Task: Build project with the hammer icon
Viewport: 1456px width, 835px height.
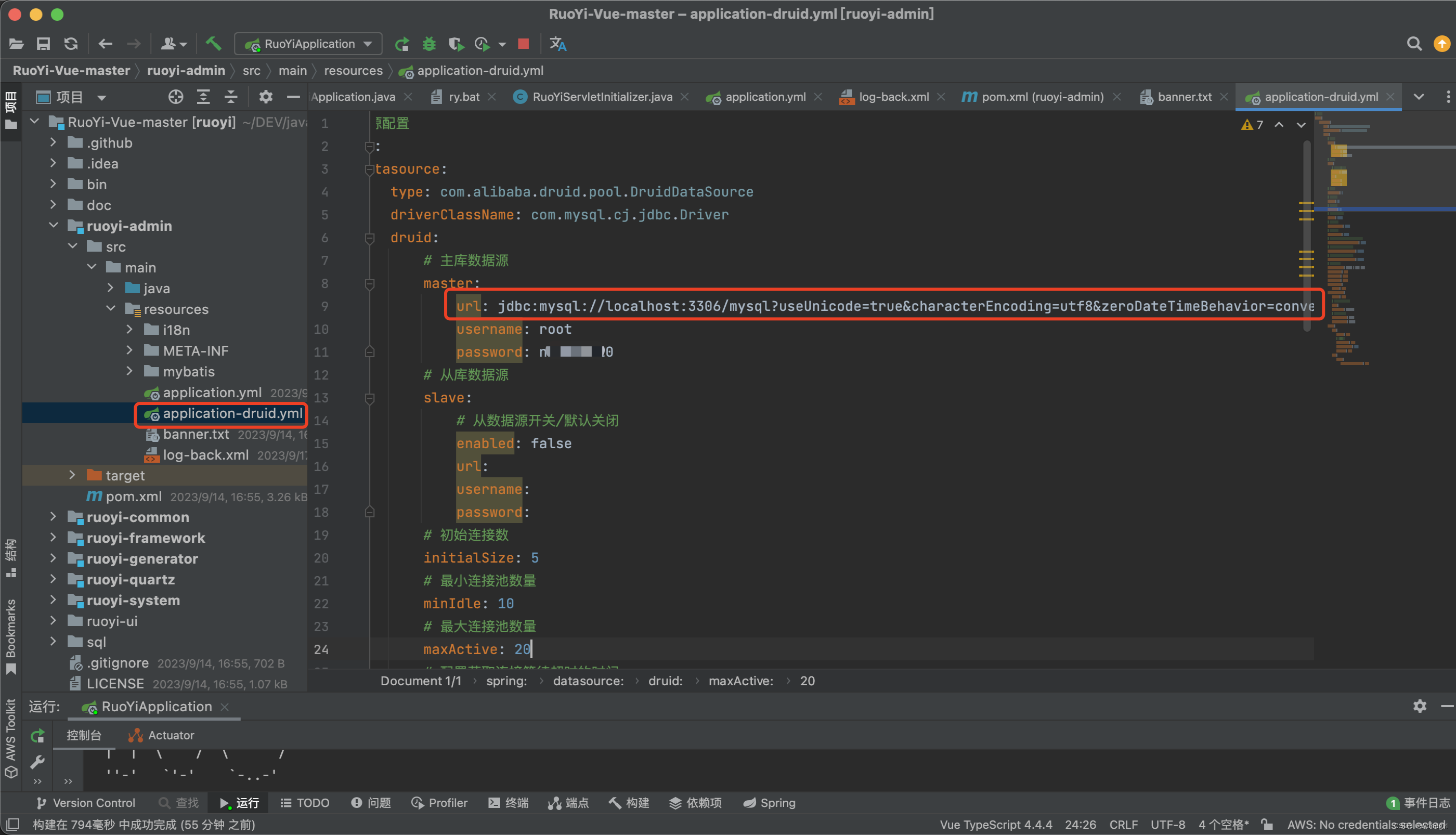Action: point(213,44)
